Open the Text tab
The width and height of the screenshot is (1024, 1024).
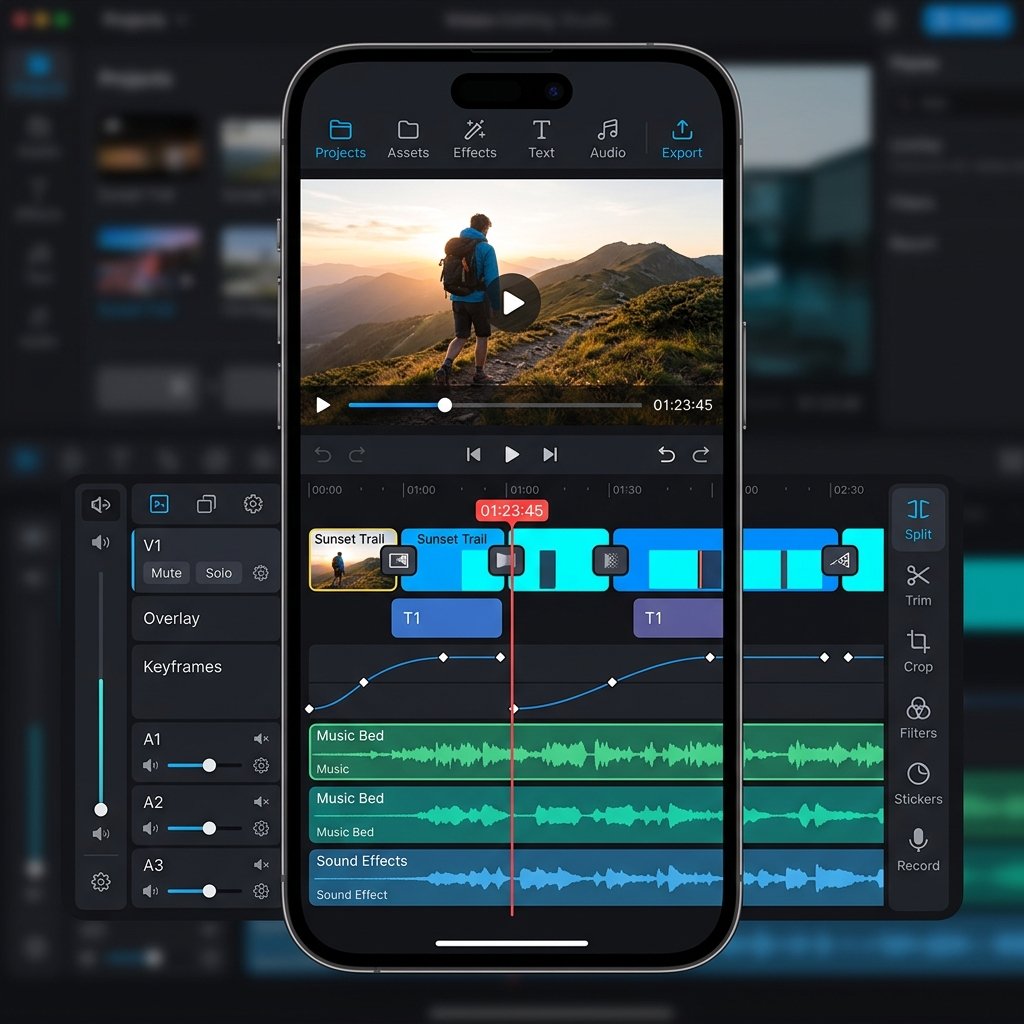[541, 140]
